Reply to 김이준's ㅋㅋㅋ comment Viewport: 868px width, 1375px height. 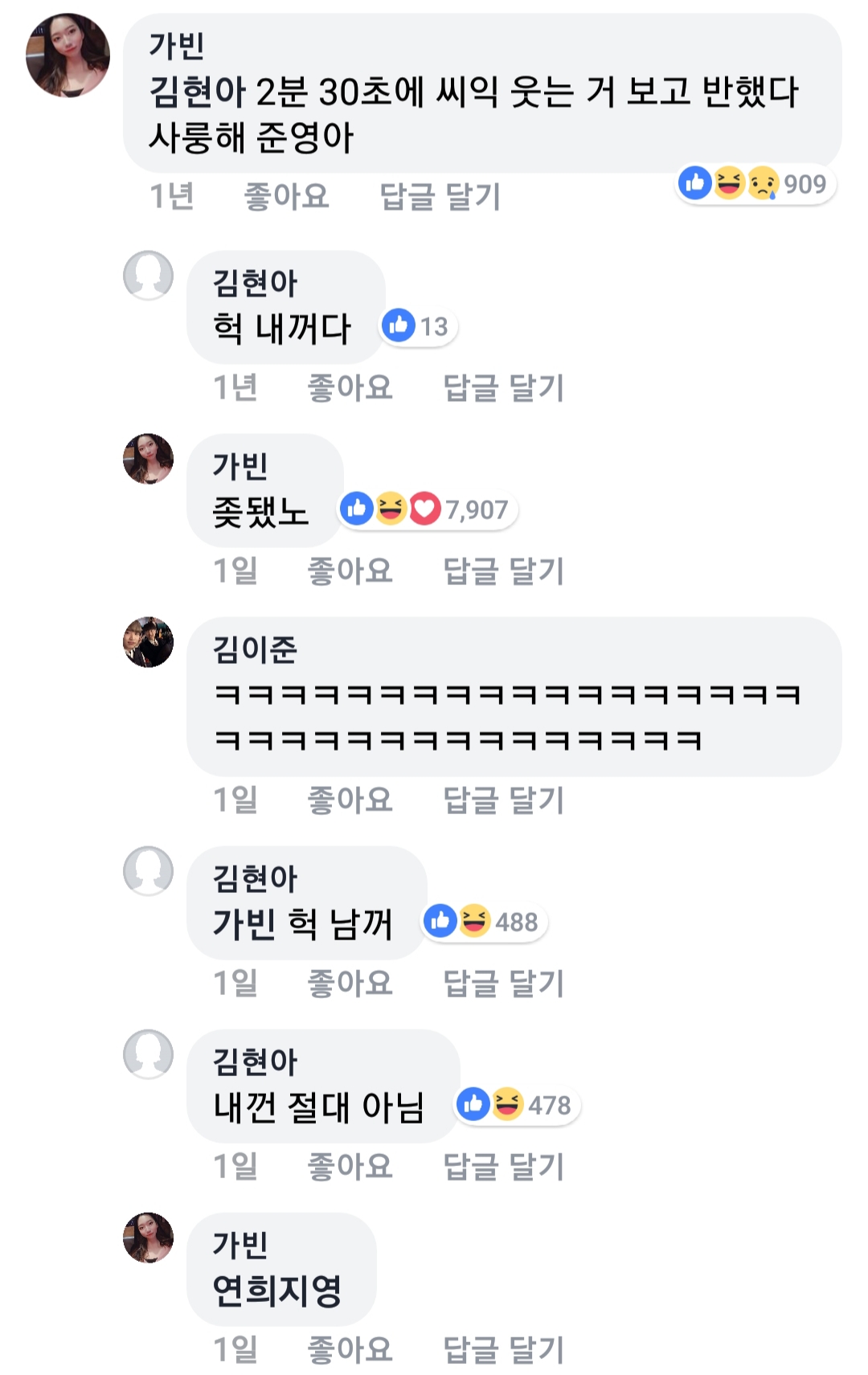[x=503, y=800]
